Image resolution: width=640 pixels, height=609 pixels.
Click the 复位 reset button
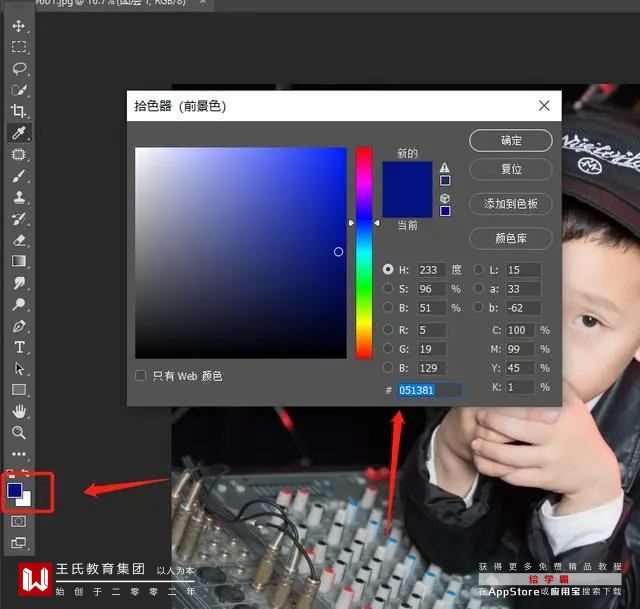click(x=511, y=169)
